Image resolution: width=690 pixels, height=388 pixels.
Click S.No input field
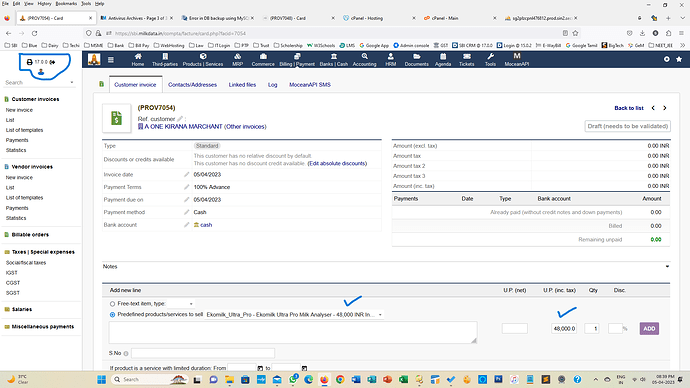203,353
